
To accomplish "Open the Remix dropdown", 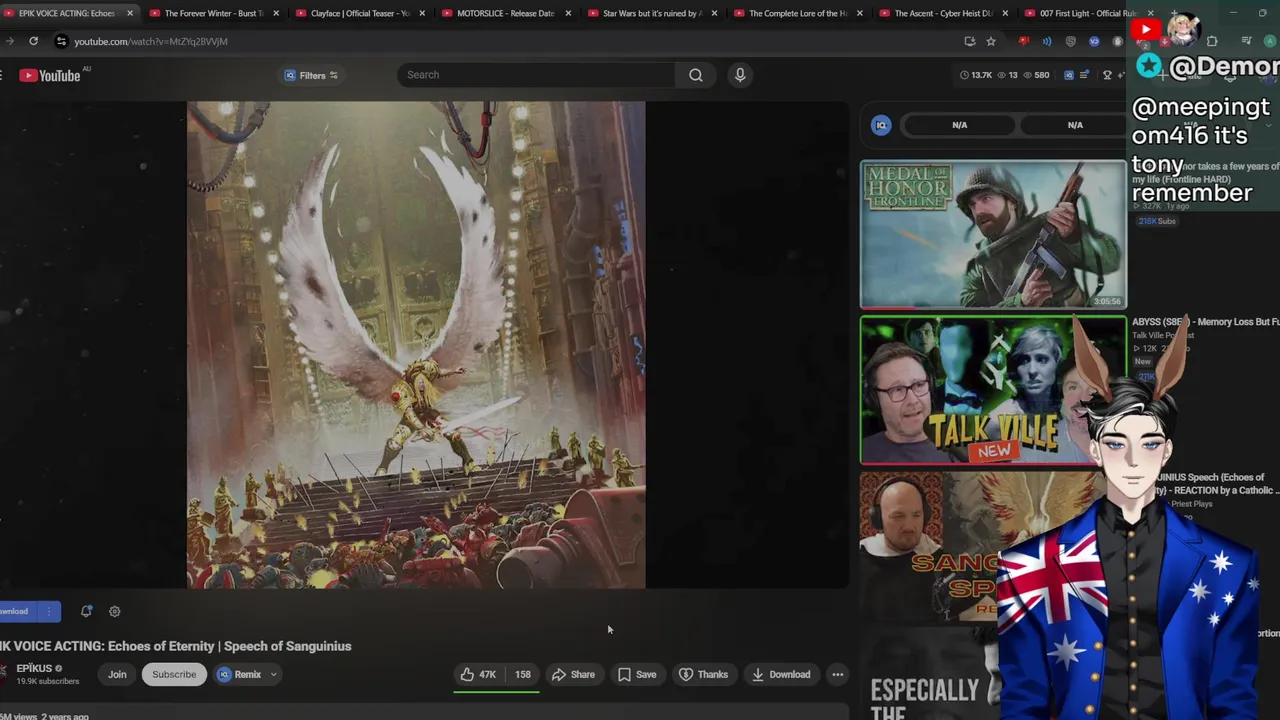I will pyautogui.click(x=247, y=674).
